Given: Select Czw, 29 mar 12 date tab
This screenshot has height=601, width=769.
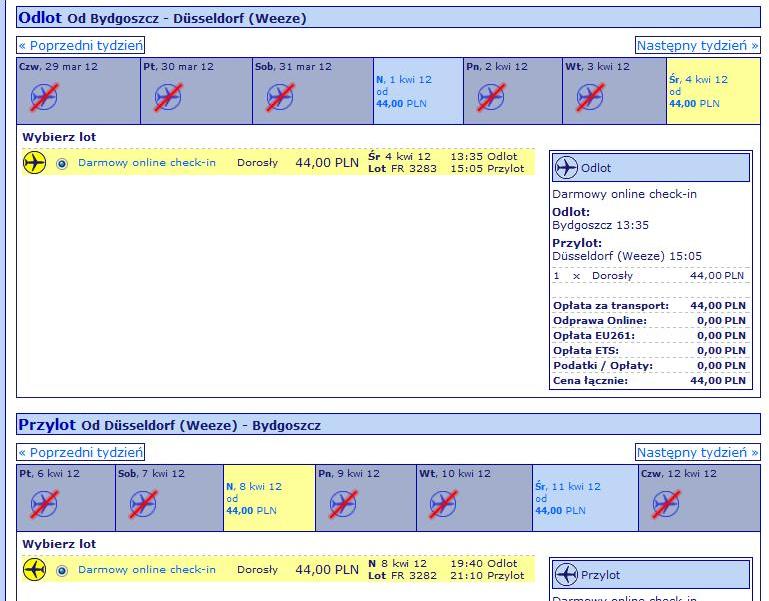Looking at the screenshot, I should coord(78,91).
